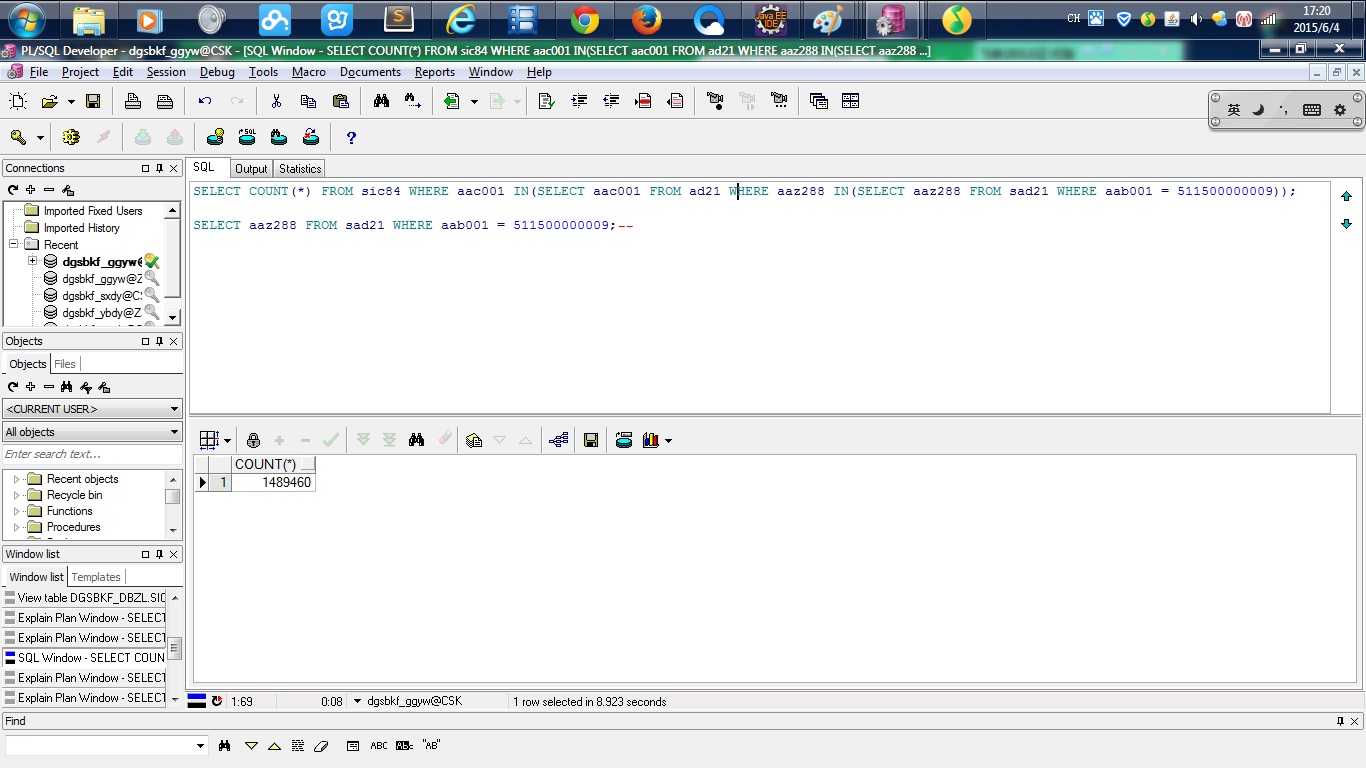Click the Unindent selection toolbar icon
Viewport: 1366px width, 768px height.
611,101
